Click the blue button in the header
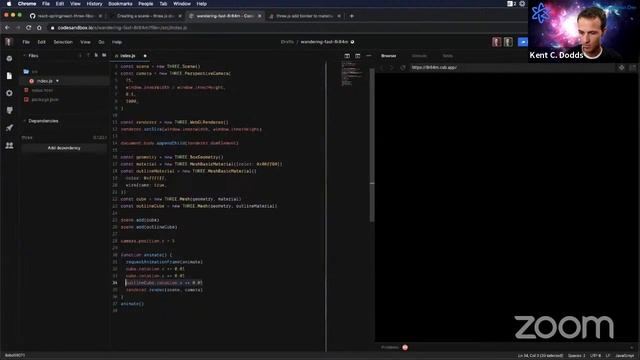The width and height of the screenshot is (640, 360). click(x=522, y=42)
